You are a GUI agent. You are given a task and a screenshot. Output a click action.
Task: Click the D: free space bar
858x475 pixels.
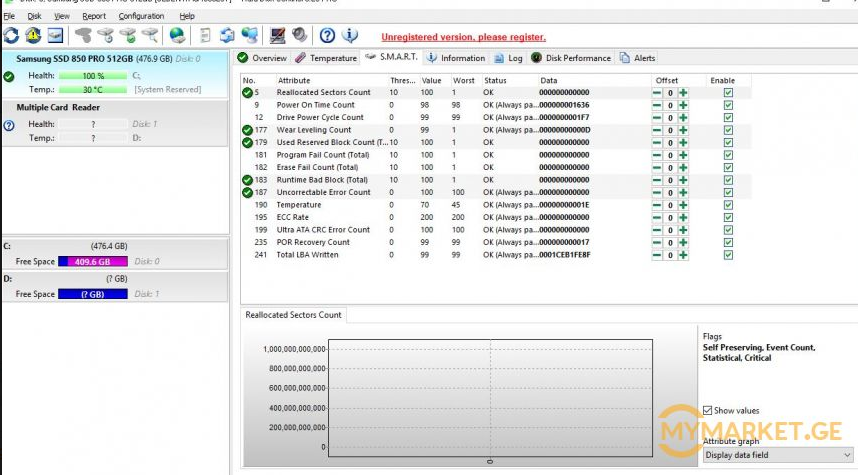point(93,294)
